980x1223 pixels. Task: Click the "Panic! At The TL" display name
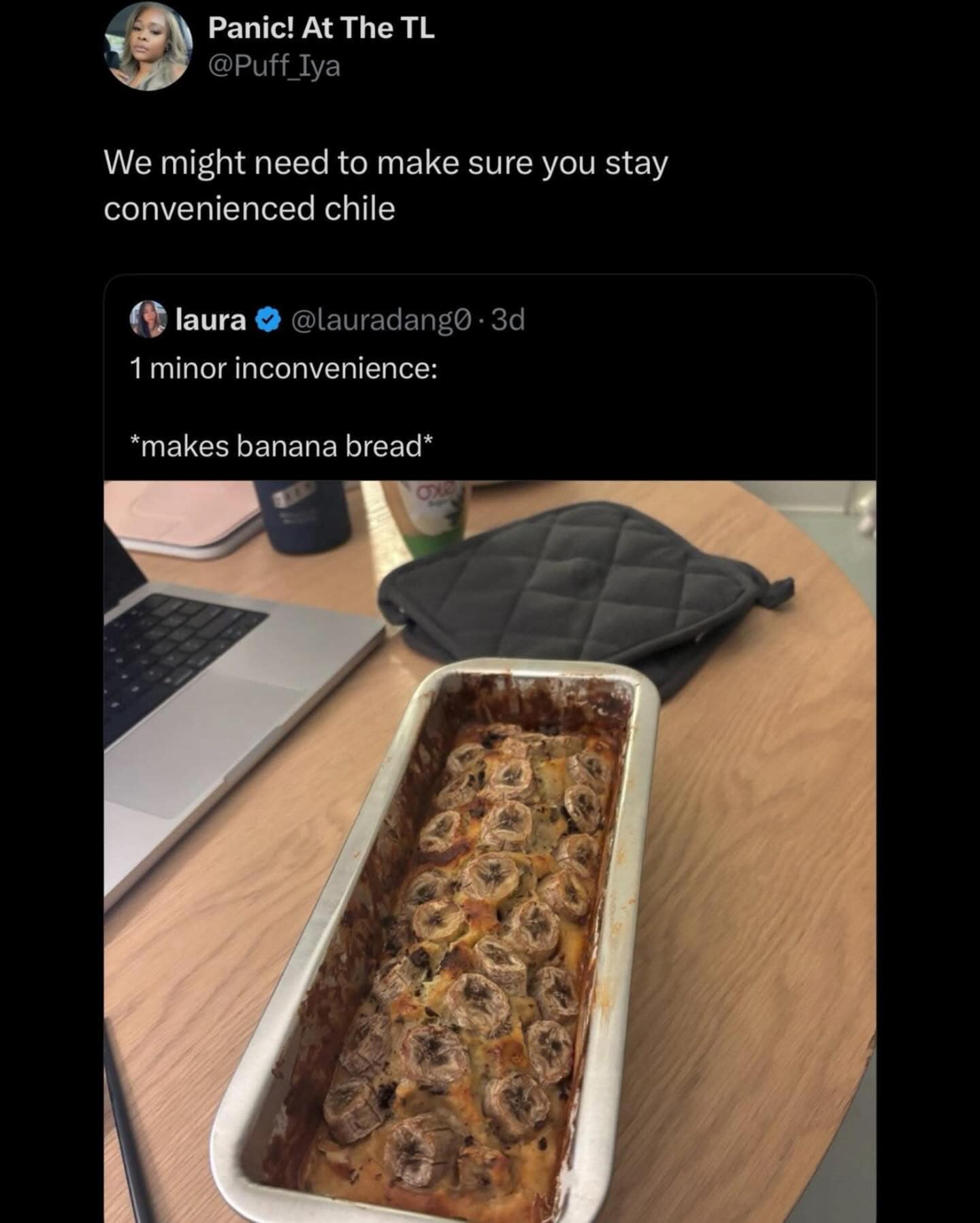click(321, 29)
